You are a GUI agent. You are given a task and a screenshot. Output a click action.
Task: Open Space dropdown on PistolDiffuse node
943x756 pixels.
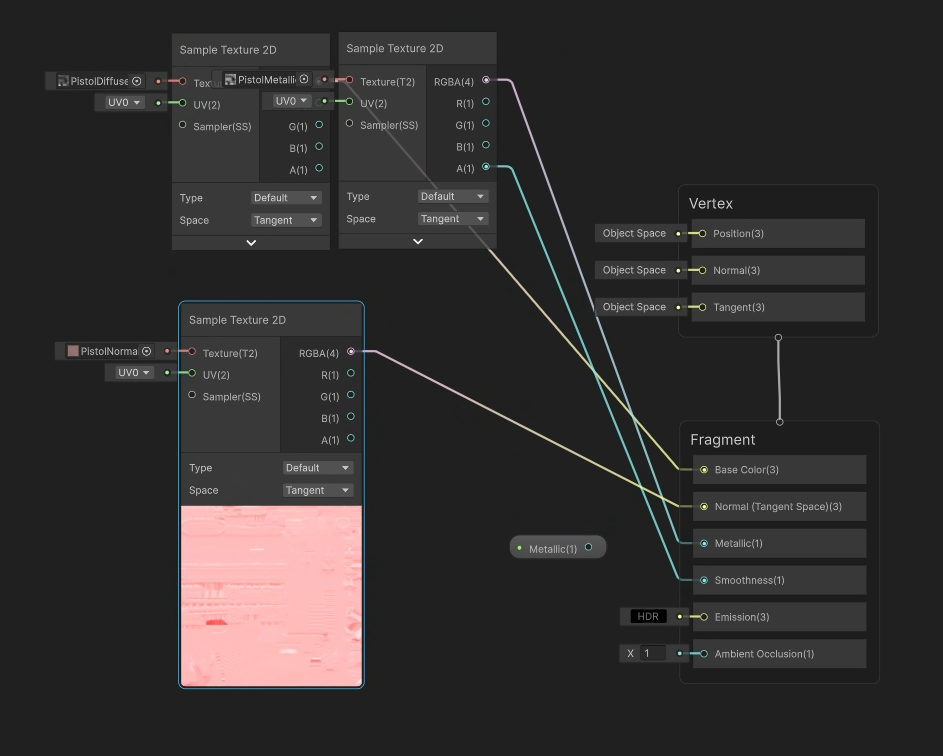[x=286, y=220]
